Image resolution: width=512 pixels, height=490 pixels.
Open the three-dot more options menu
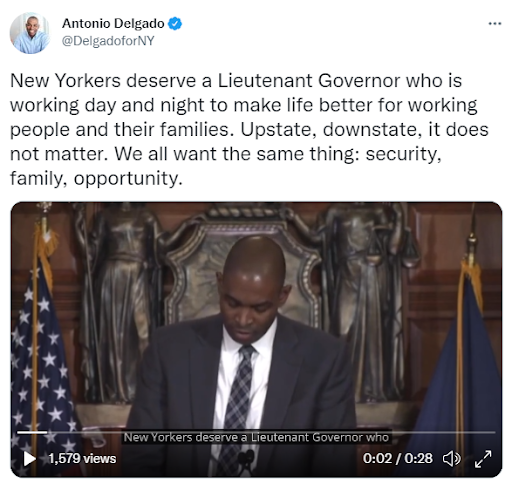(495, 24)
